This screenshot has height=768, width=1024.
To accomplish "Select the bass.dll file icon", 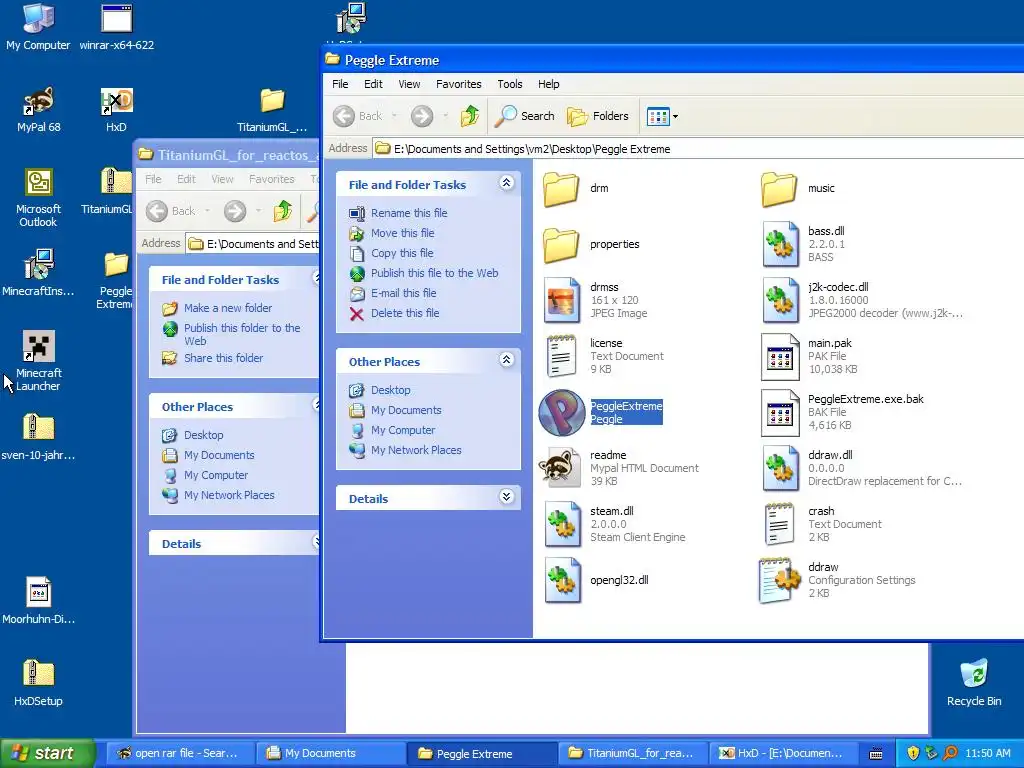I will [780, 244].
